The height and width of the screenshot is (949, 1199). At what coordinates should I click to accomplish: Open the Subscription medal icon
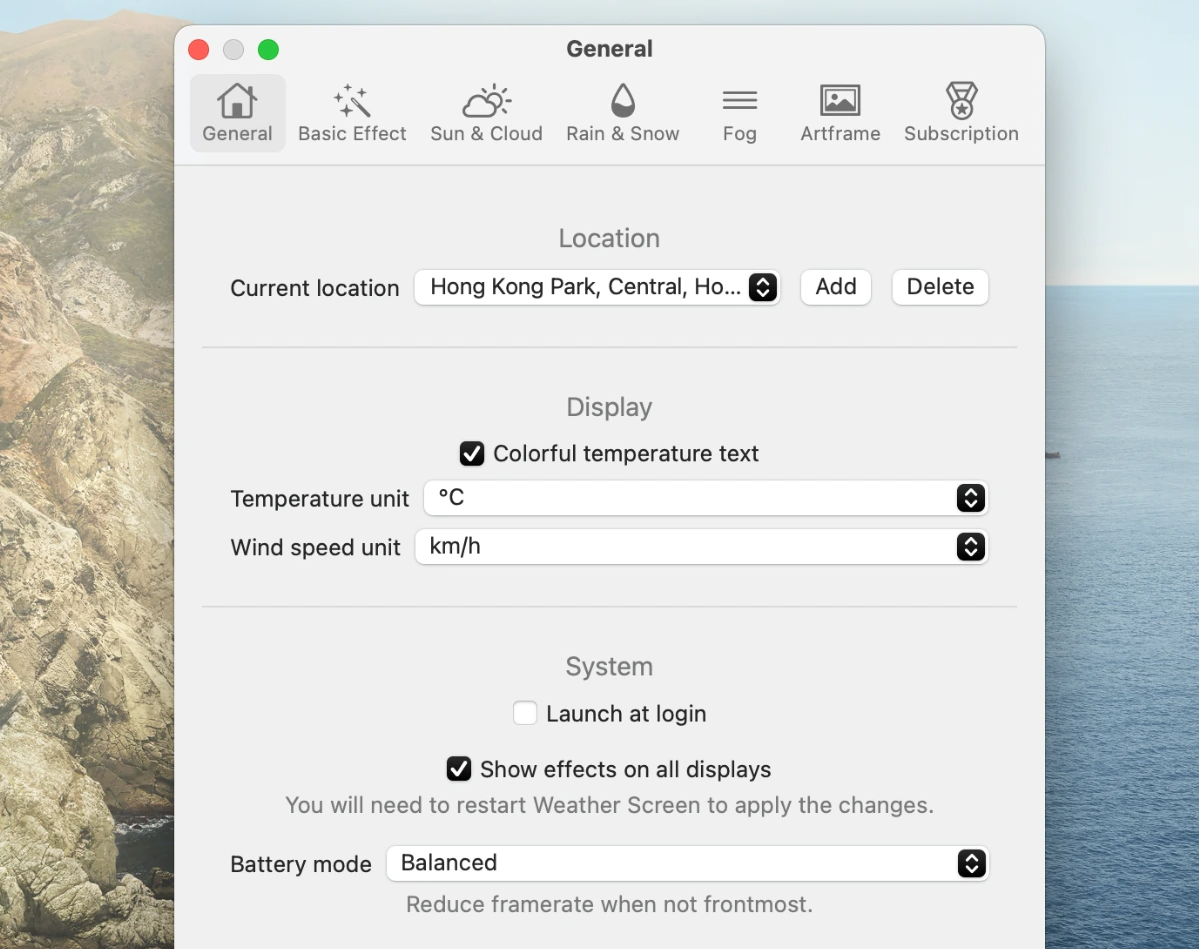(961, 101)
